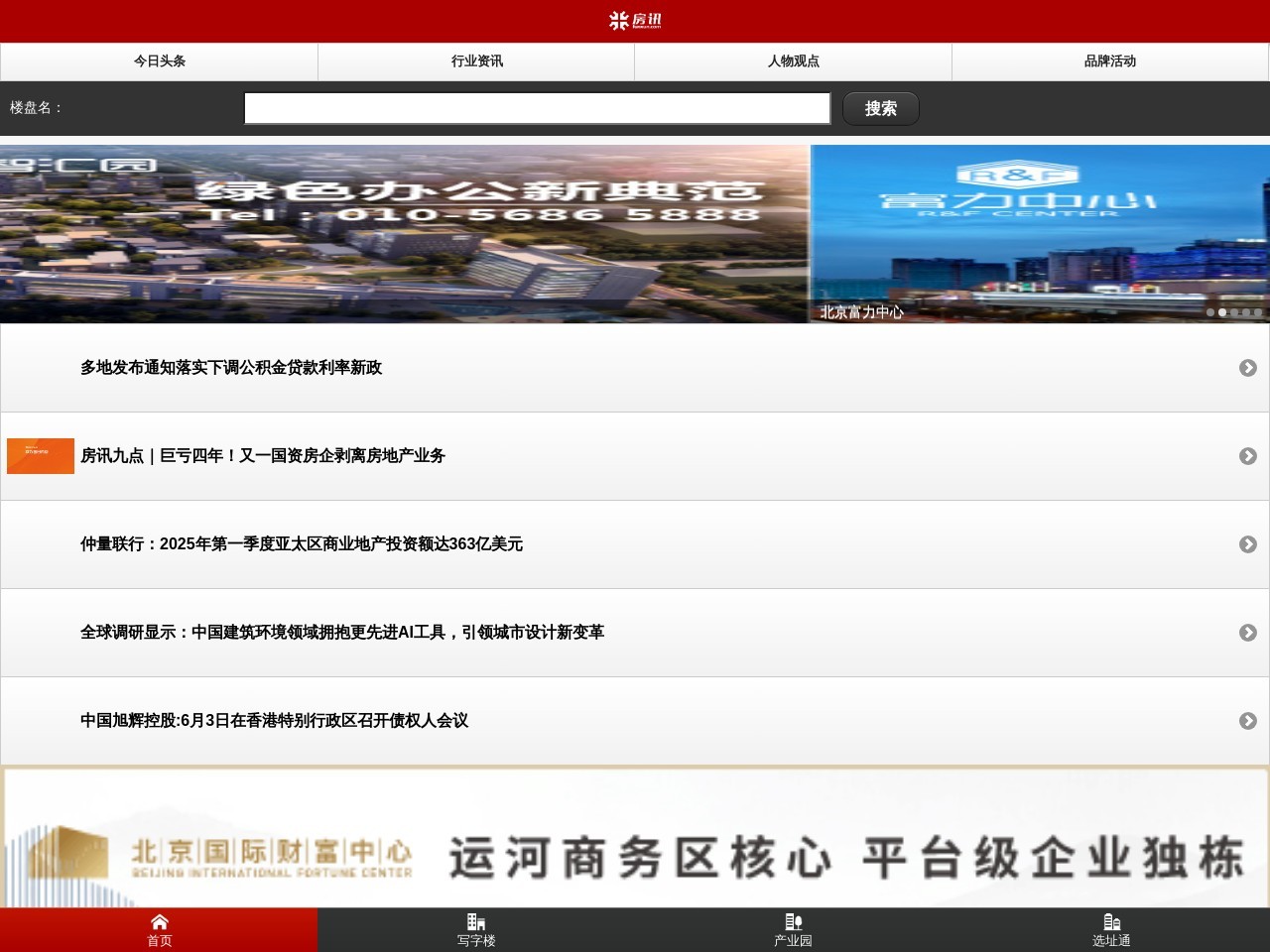Select the fourth carousel indicator dot
Viewport: 1270px width, 952px height.
[x=1246, y=312]
